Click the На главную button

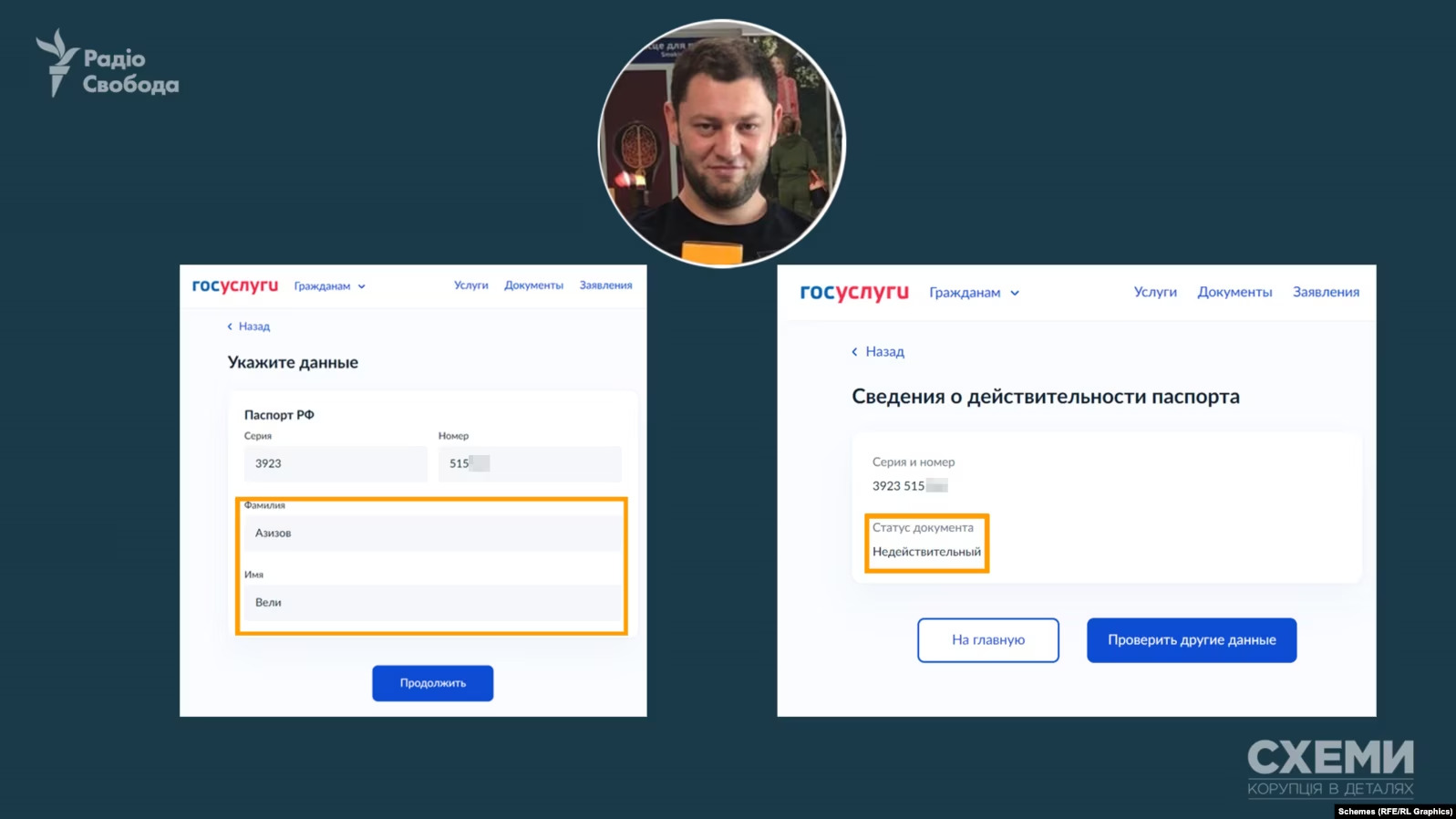988,640
